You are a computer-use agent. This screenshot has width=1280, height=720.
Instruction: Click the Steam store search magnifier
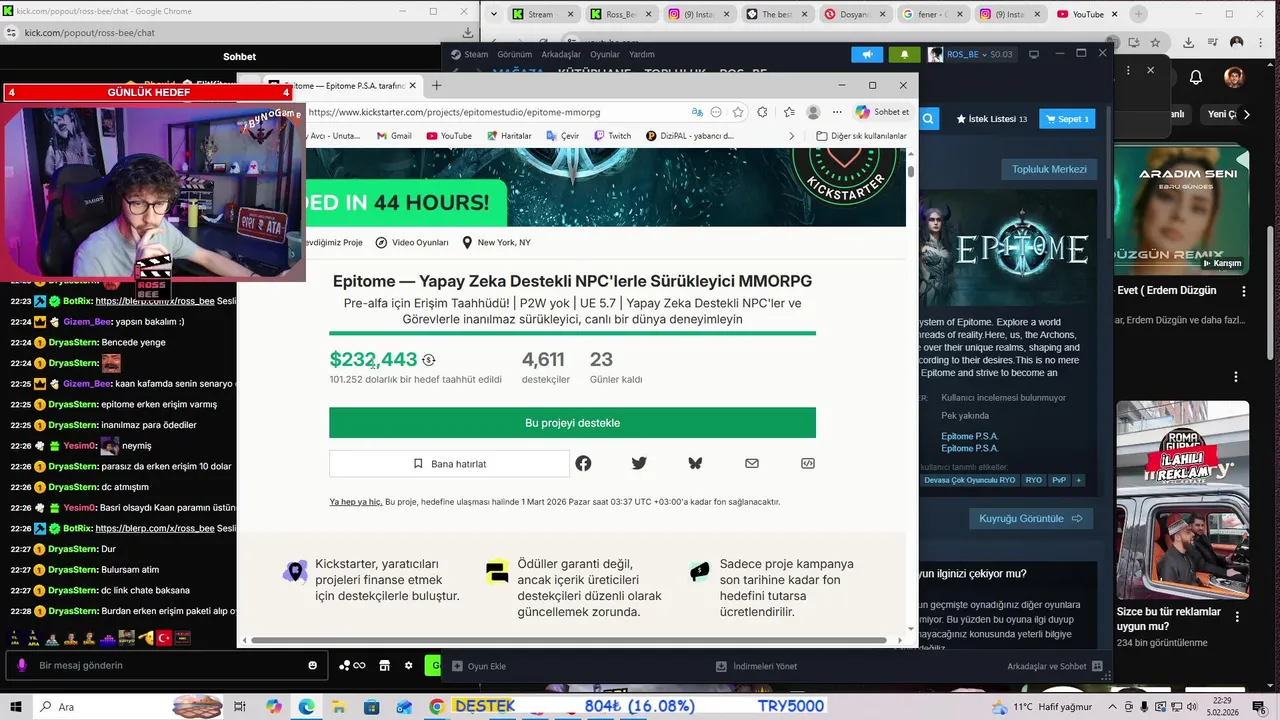point(928,118)
